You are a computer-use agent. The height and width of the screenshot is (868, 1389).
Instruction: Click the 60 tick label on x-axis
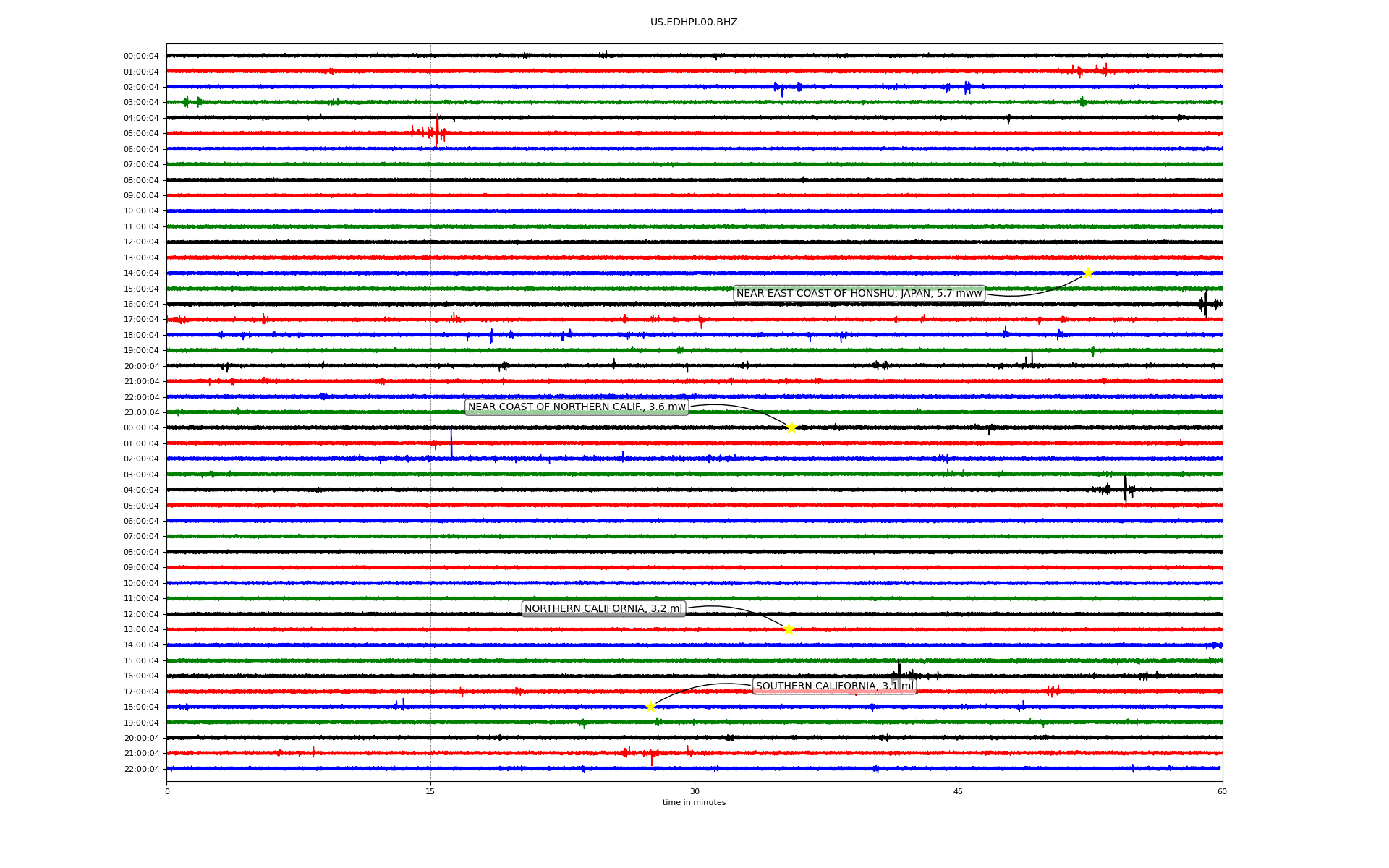1222,791
